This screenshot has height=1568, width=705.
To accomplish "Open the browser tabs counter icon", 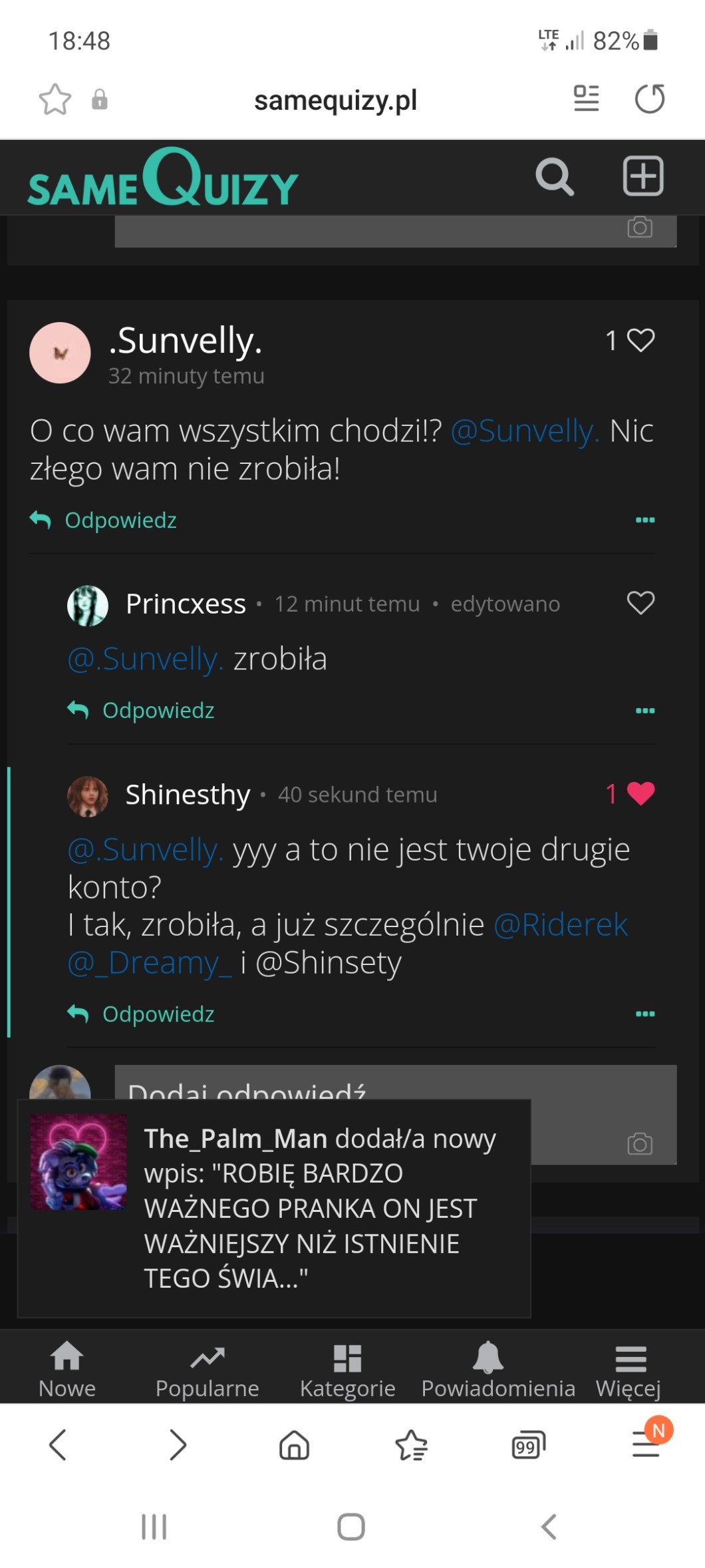I will [x=528, y=1446].
